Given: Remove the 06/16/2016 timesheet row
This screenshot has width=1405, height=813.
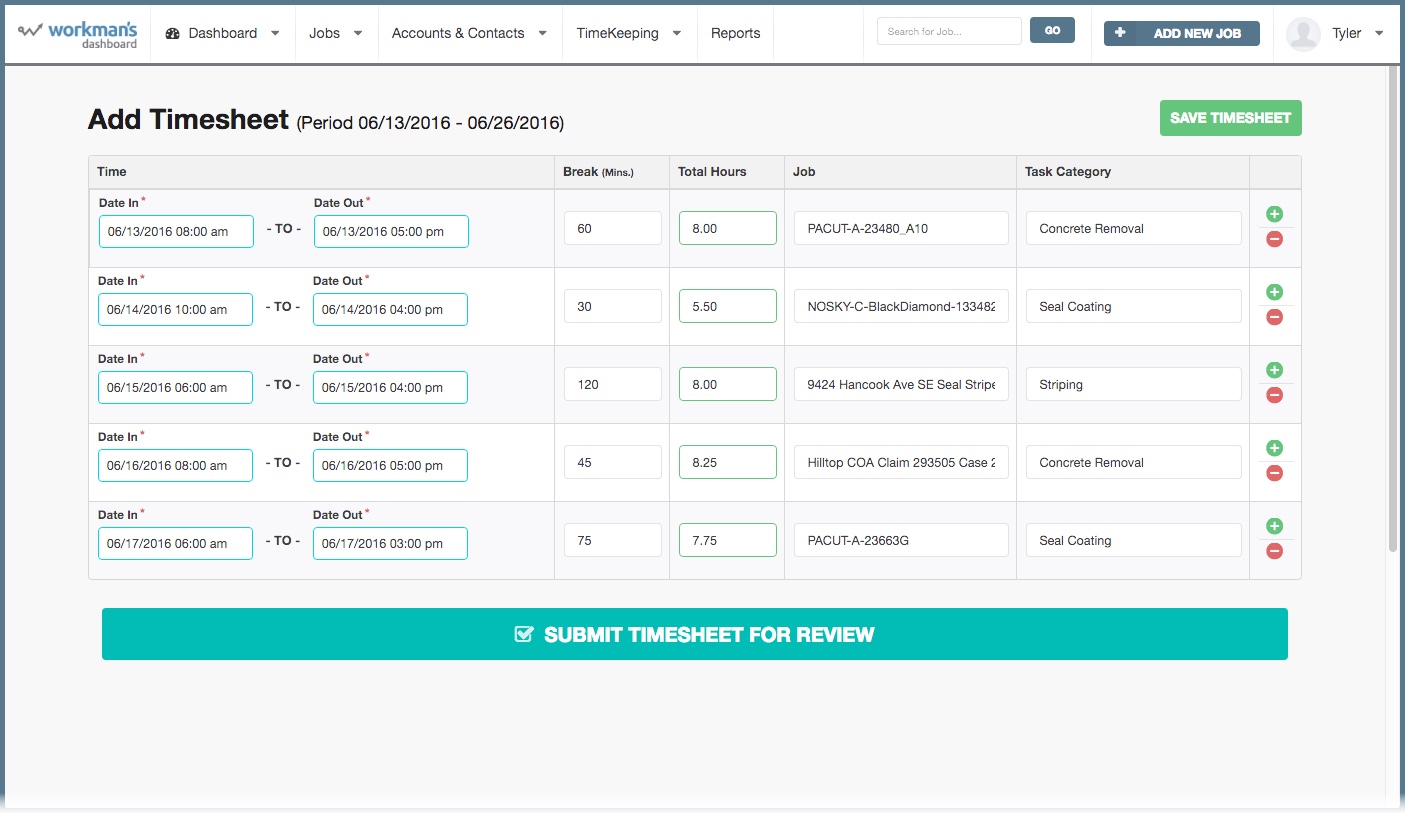Looking at the screenshot, I should (x=1274, y=473).
